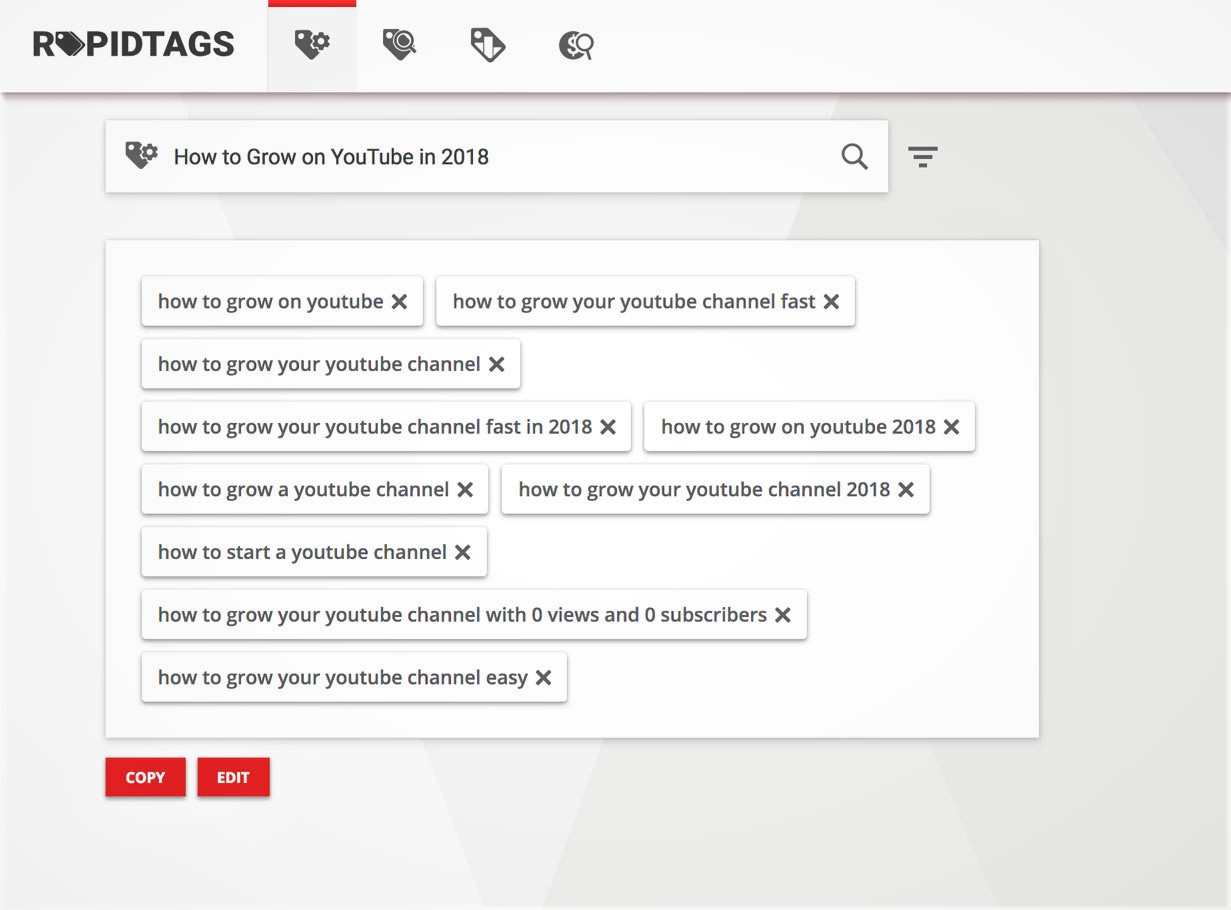Remove tag 'with 0 views and 0 subscribers'

pyautogui.click(x=783, y=615)
